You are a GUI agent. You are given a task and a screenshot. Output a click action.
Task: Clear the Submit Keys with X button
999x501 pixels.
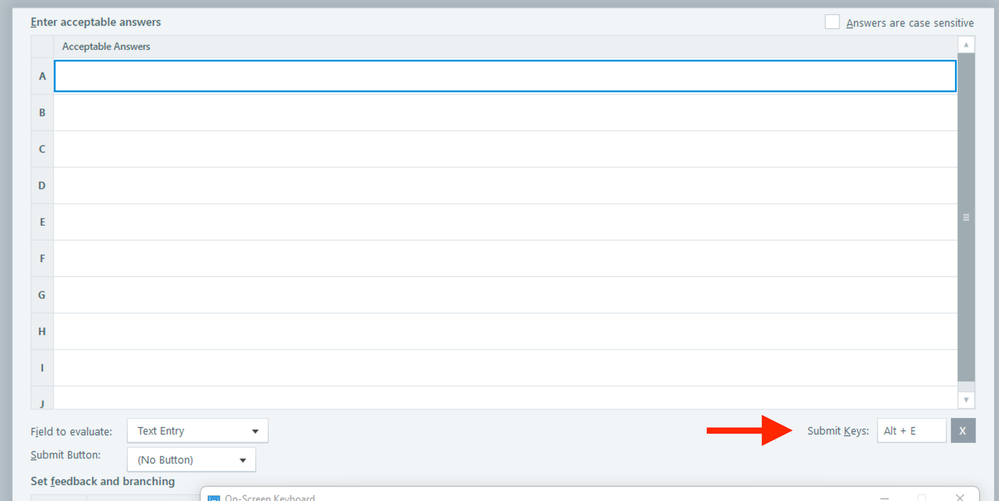[962, 431]
